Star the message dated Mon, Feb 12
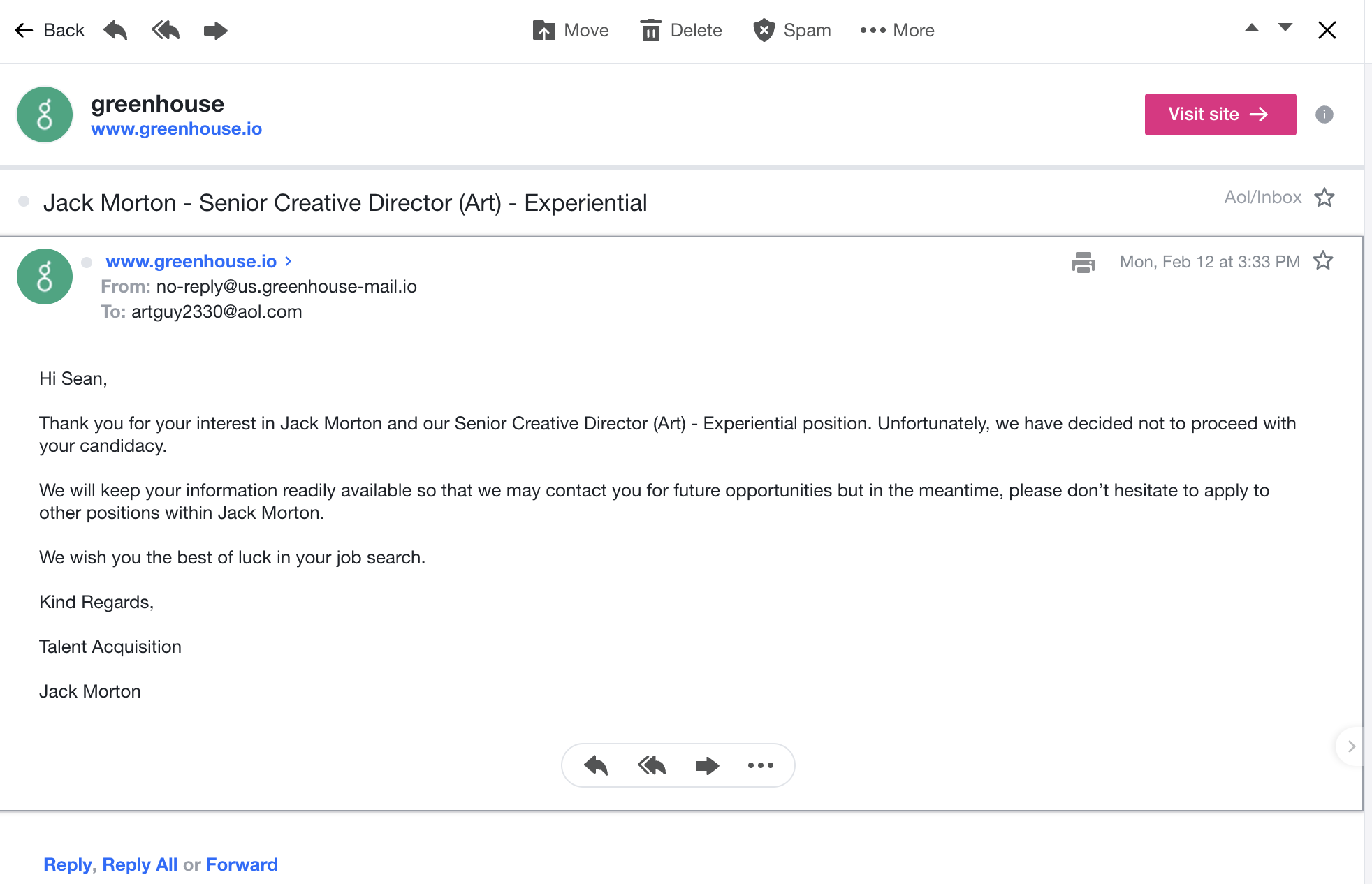Viewport: 1372px width, 884px height. (x=1322, y=261)
